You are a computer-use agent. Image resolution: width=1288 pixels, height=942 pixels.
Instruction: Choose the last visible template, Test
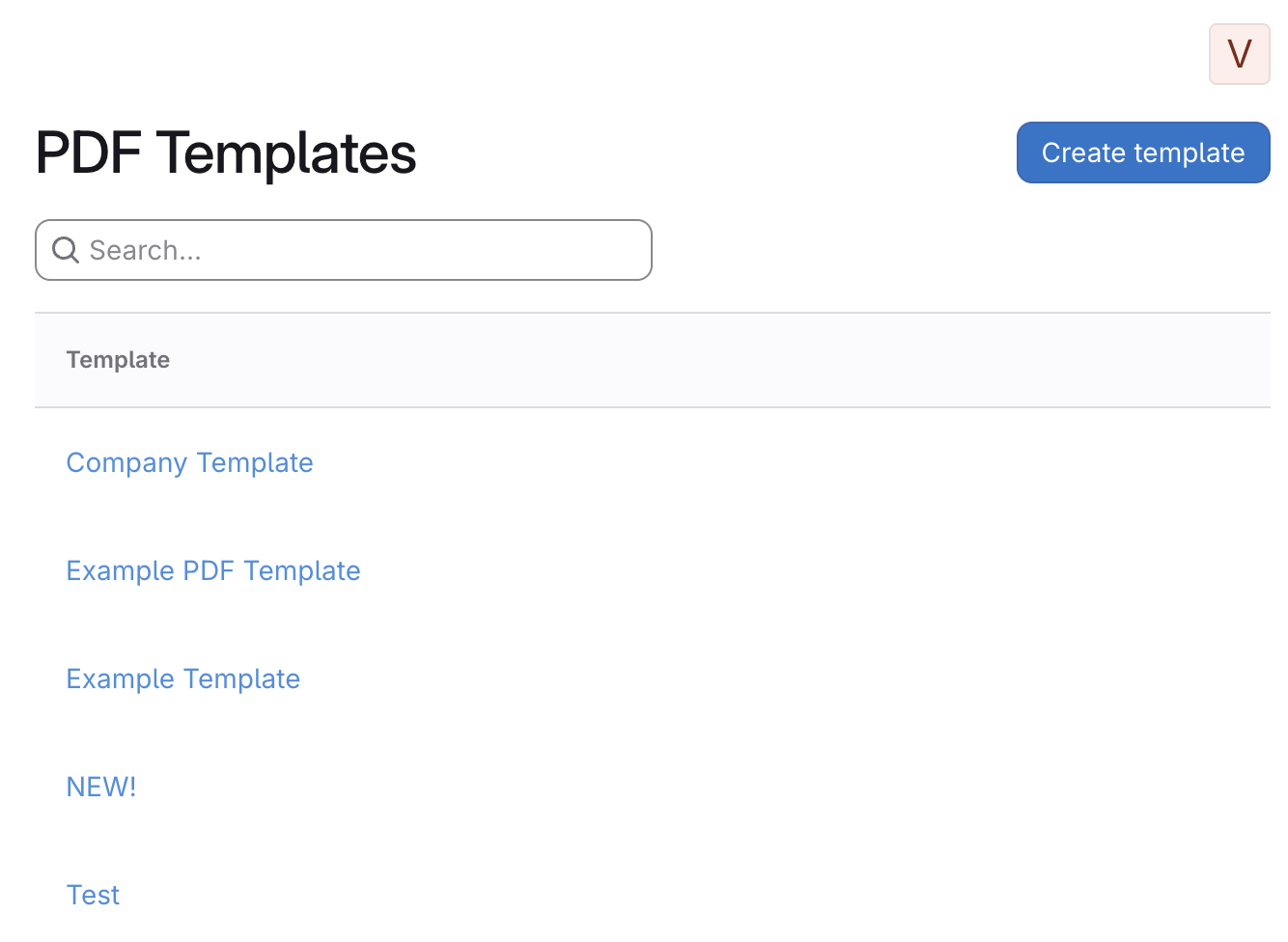93,896
